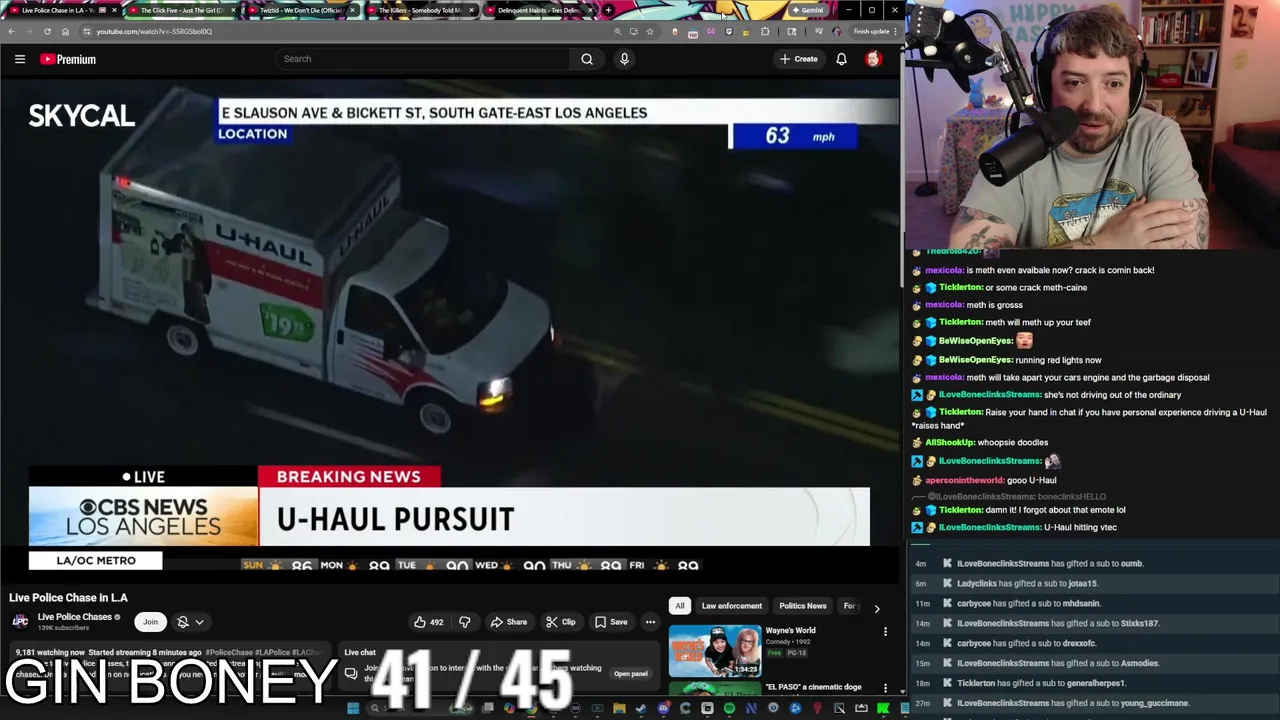Click the #PoliceChase hashtag link
Image resolution: width=1280 pixels, height=720 pixels.
230,652
